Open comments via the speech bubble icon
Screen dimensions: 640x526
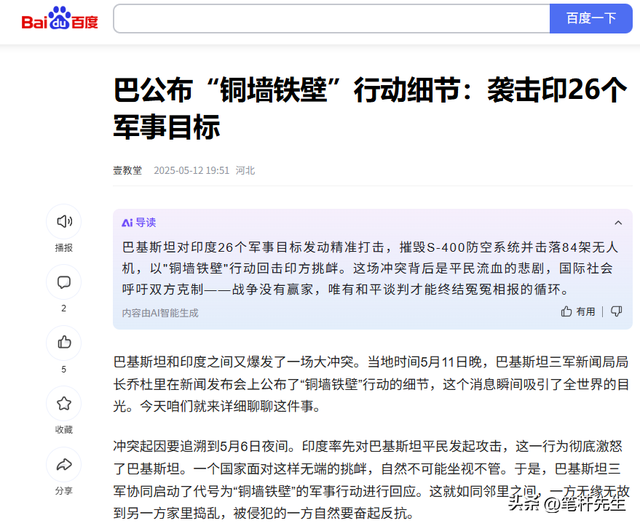[x=64, y=282]
